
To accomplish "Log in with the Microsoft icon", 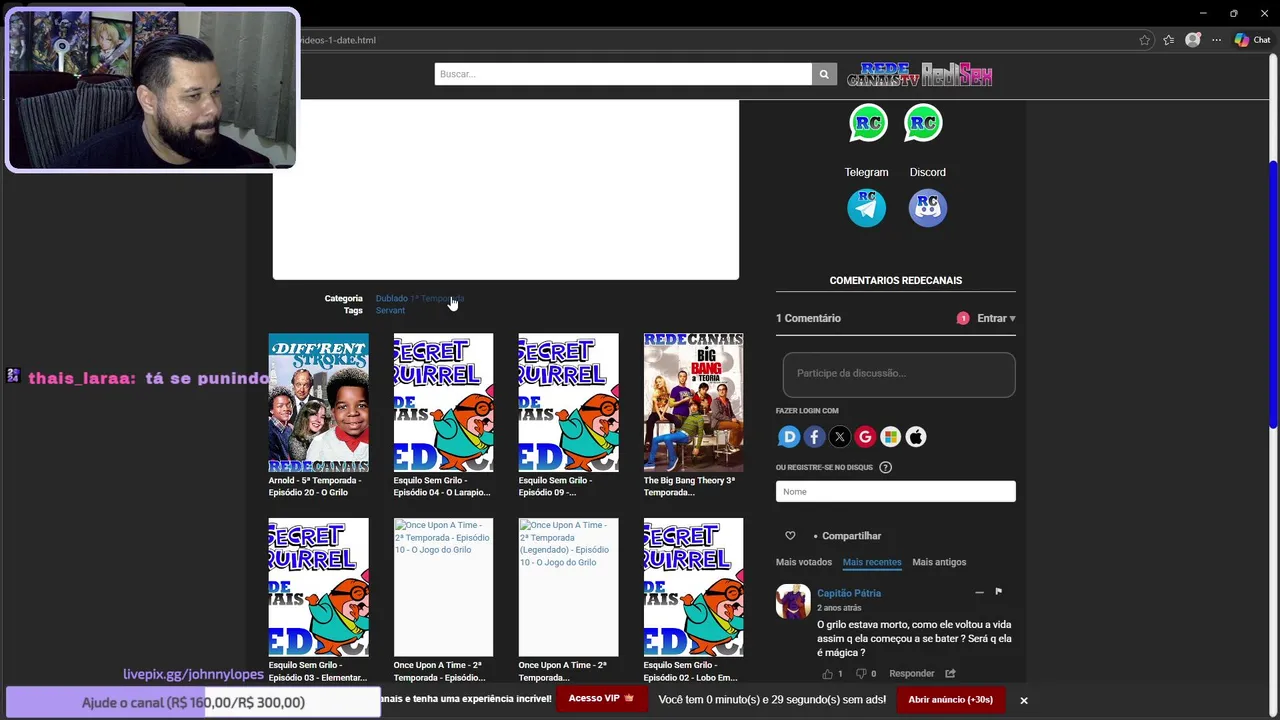I will pos(890,437).
